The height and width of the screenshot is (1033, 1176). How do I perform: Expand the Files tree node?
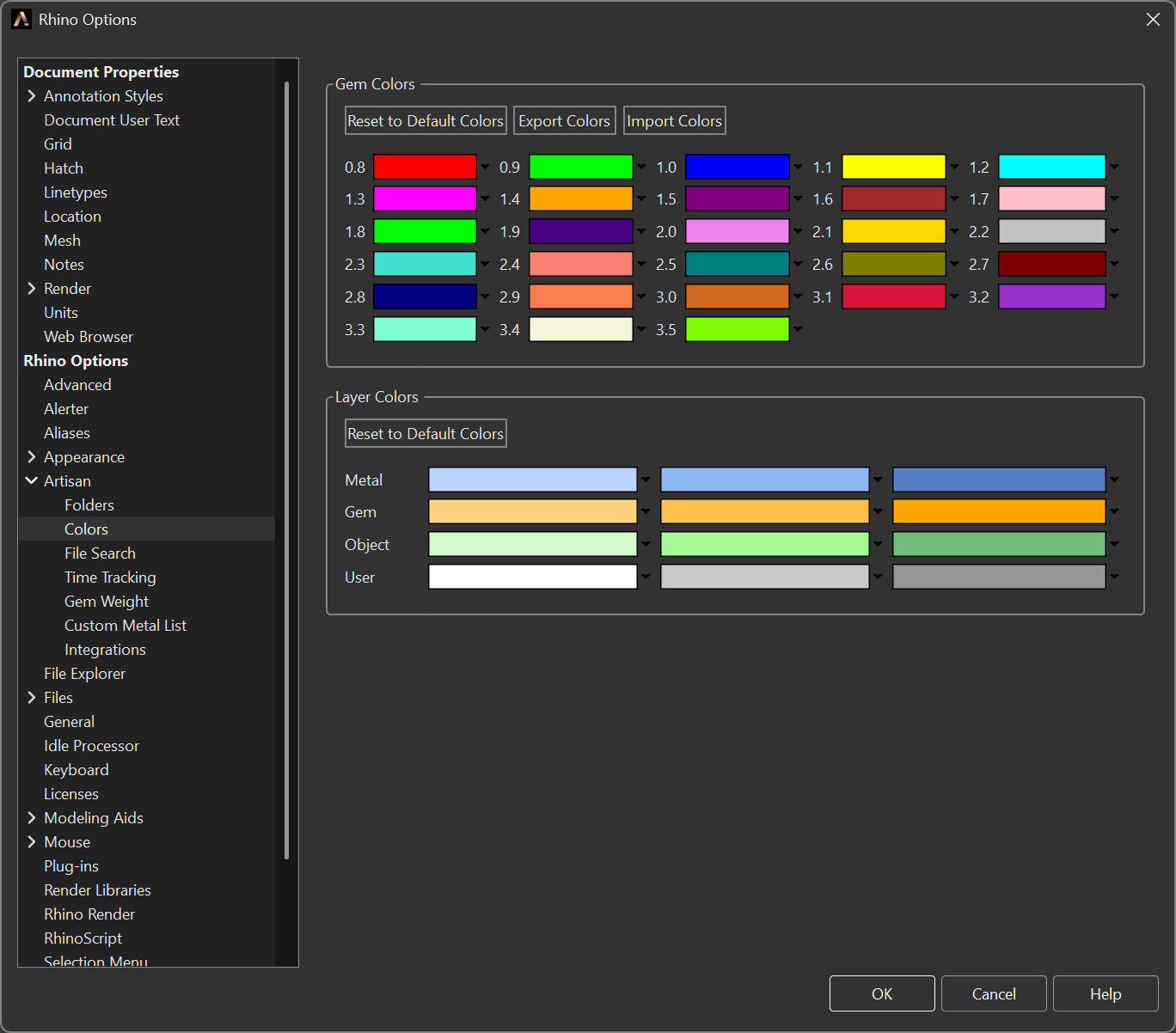(32, 697)
